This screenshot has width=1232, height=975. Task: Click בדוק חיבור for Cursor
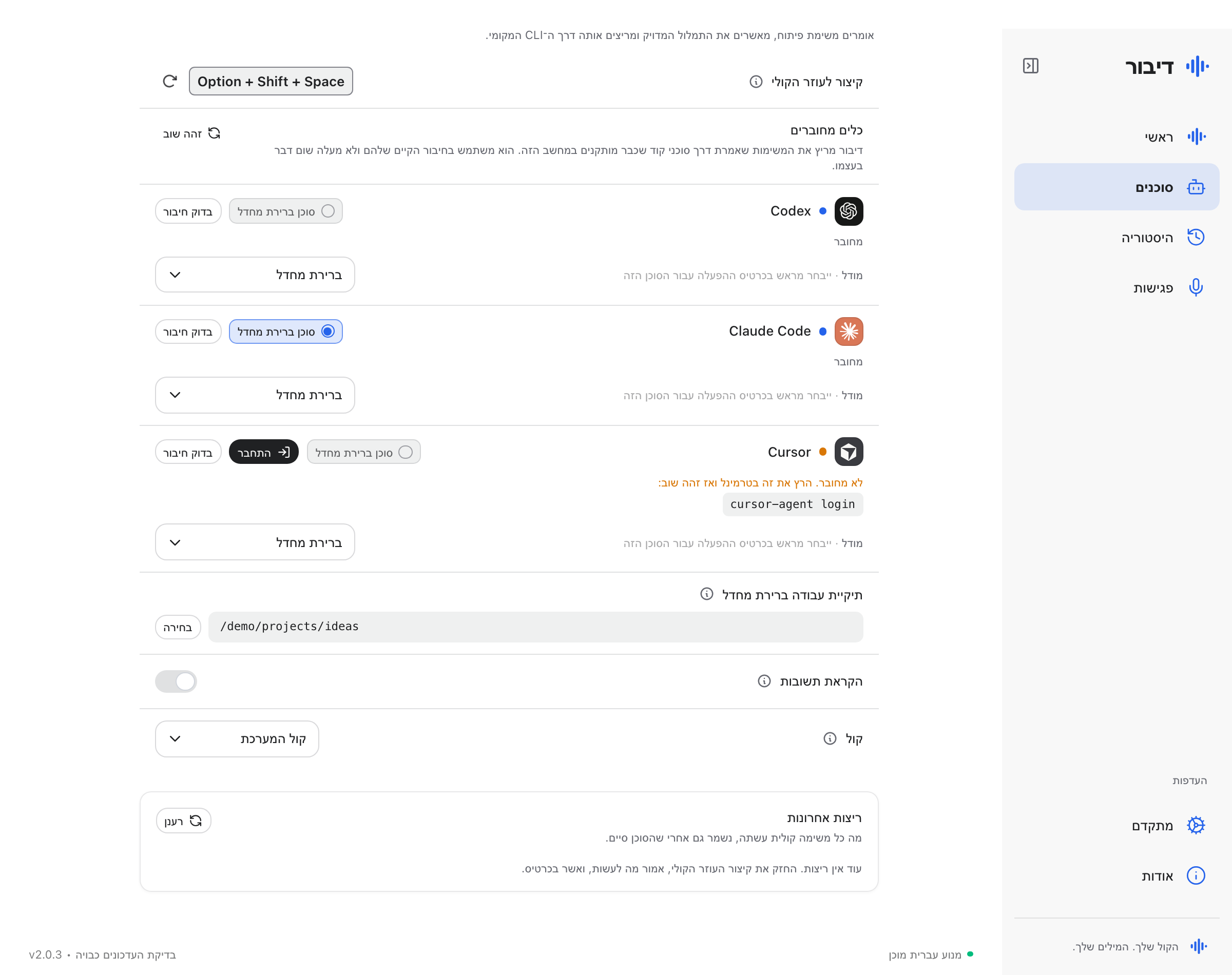click(x=188, y=452)
